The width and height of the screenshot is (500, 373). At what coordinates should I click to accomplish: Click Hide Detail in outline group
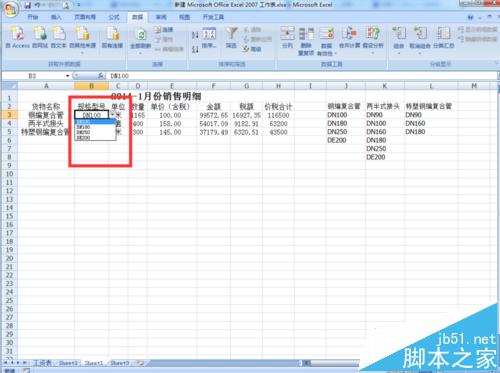pyautogui.click(x=477, y=39)
